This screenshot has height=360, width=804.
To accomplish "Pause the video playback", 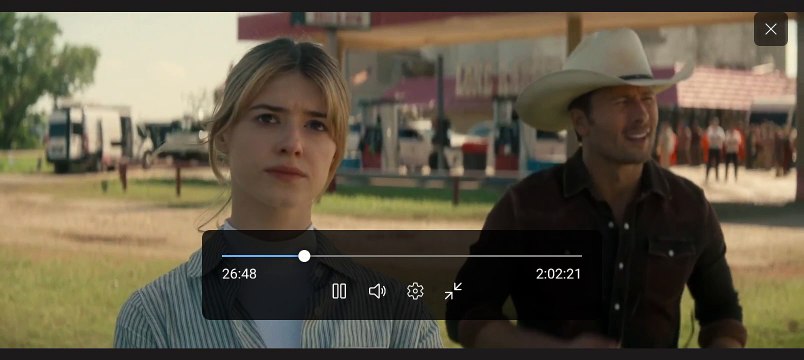I will coord(339,291).
